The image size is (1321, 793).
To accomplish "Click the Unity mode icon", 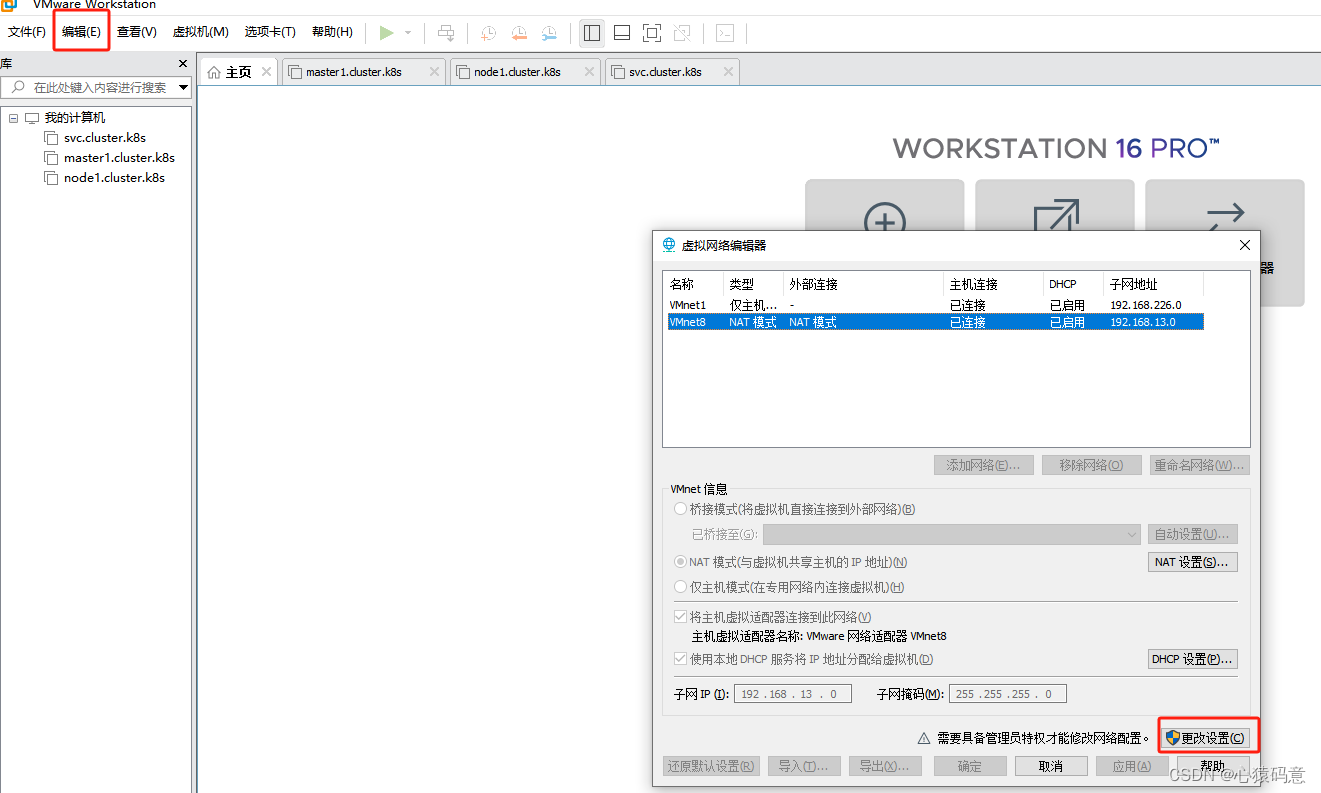I will click(682, 33).
